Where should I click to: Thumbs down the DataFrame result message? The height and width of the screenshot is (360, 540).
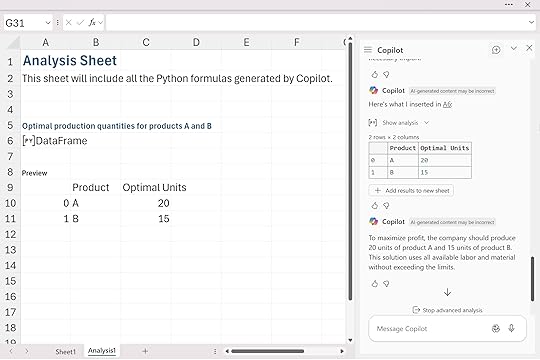click(x=386, y=206)
